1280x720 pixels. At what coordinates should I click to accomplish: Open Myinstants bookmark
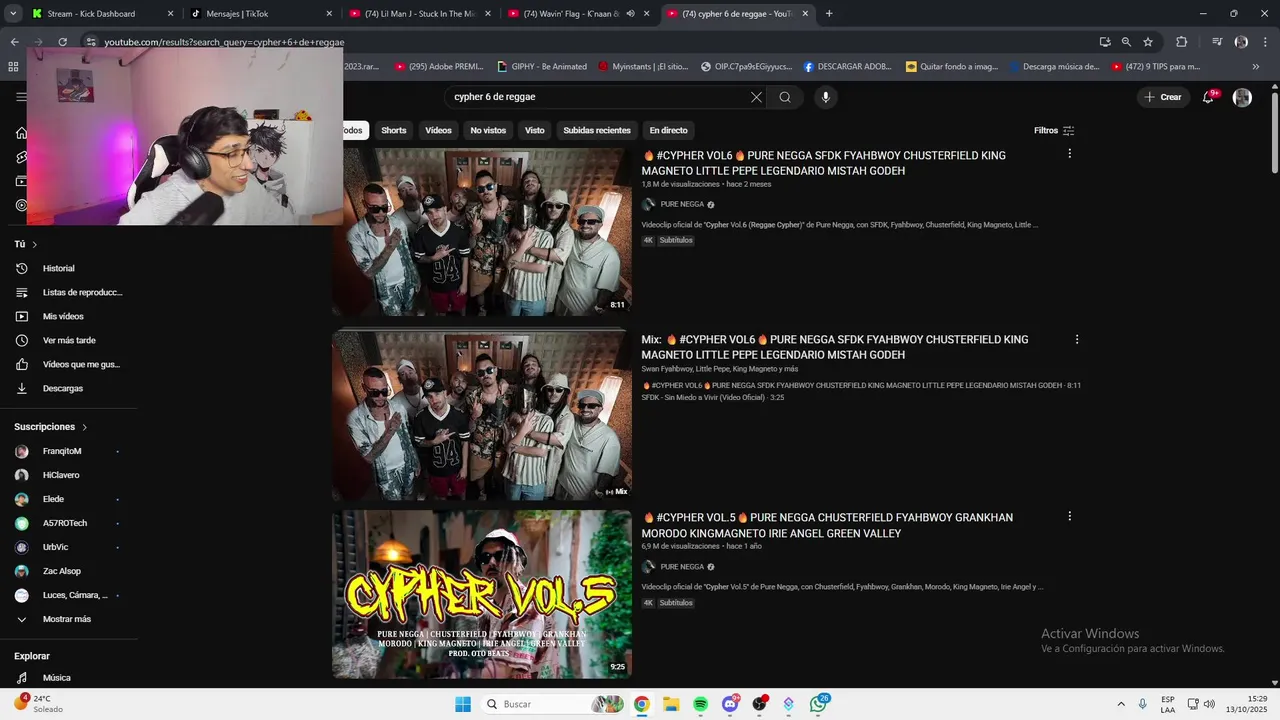(644, 67)
